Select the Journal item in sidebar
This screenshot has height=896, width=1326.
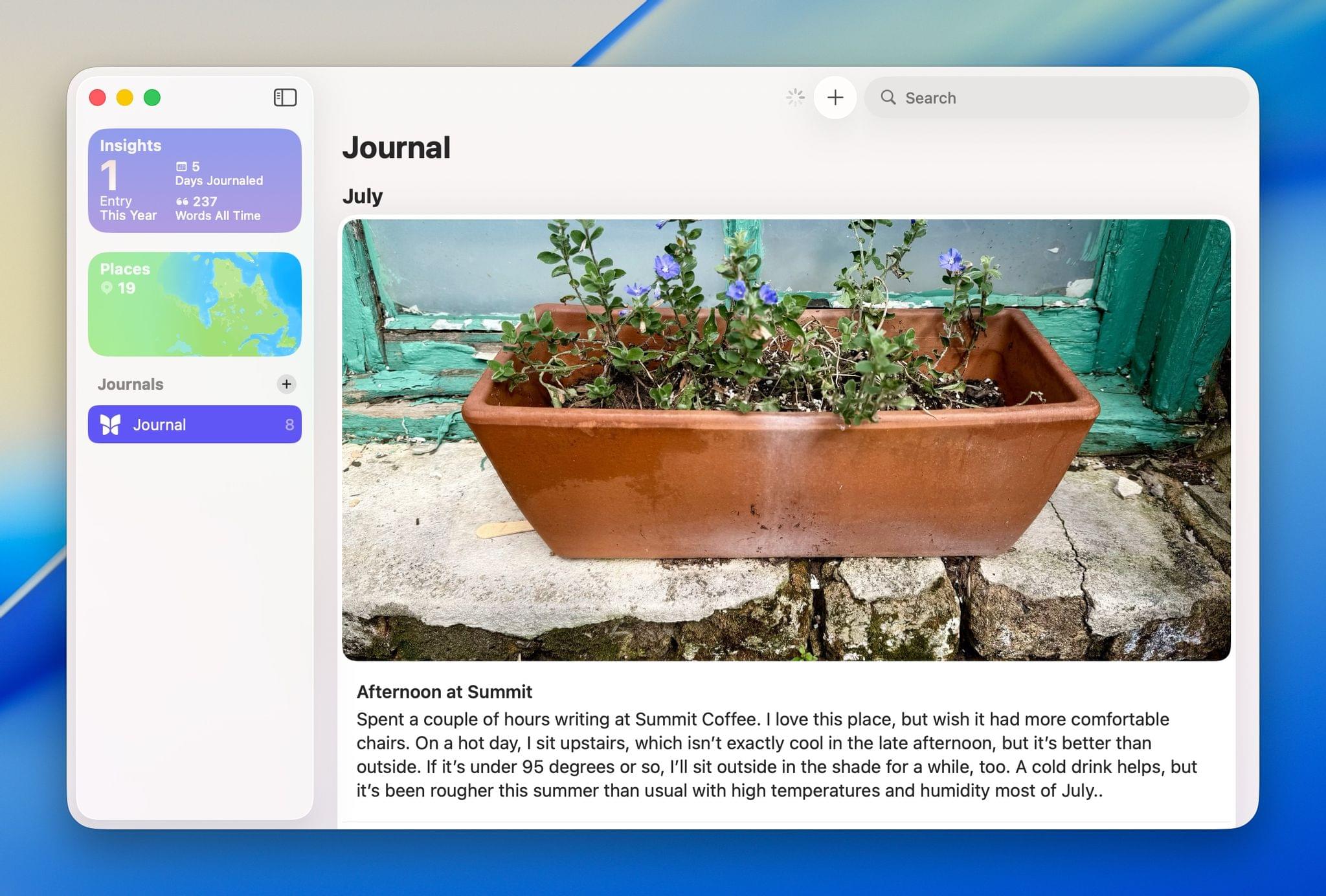195,425
